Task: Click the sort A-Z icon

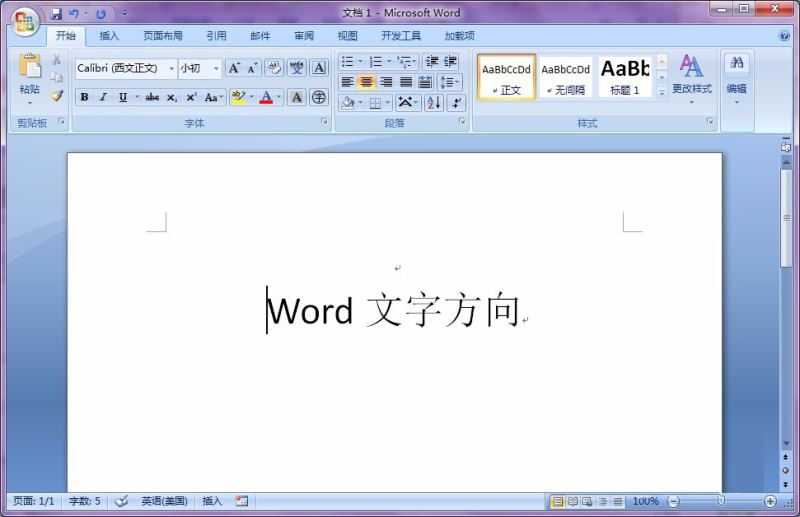Action: [434, 102]
